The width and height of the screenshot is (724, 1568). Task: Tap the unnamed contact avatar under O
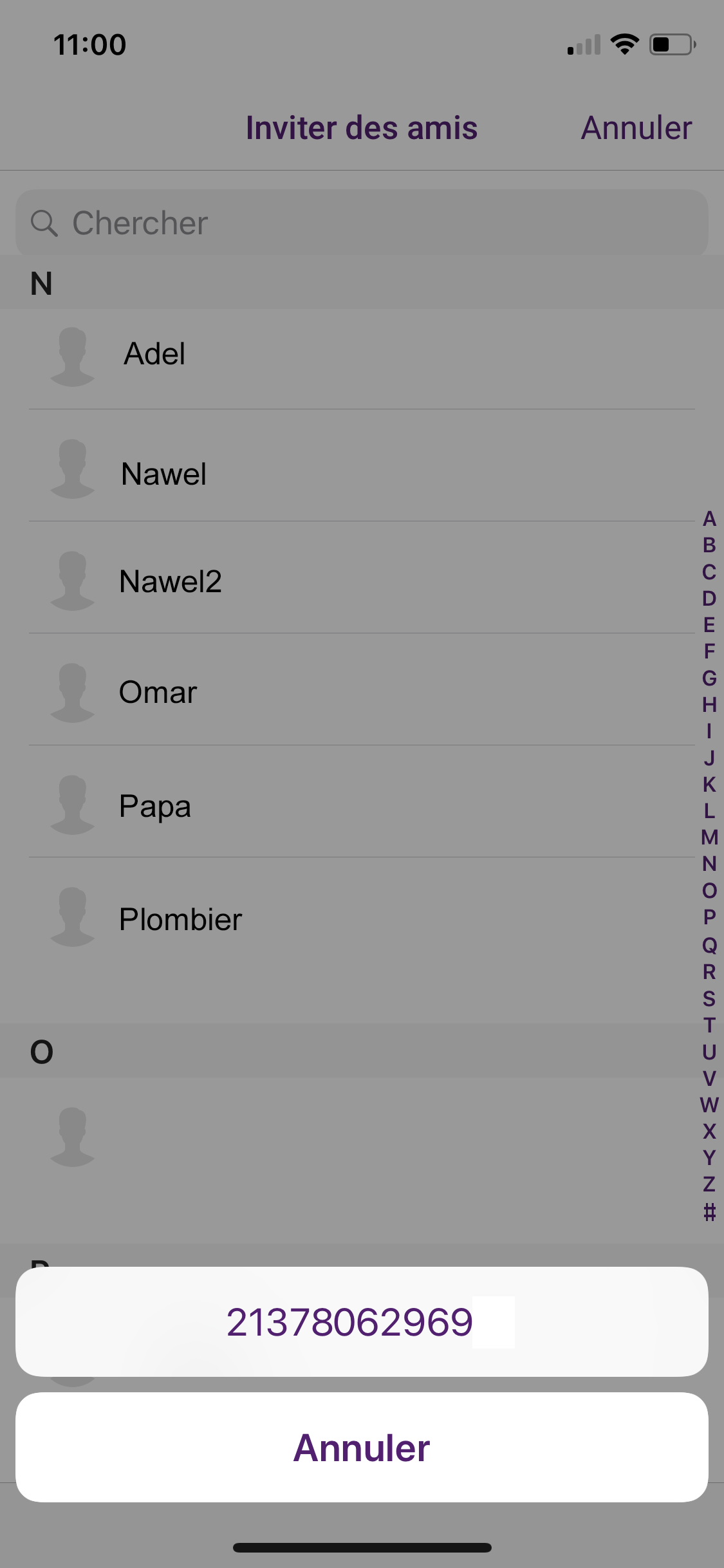click(x=73, y=1136)
